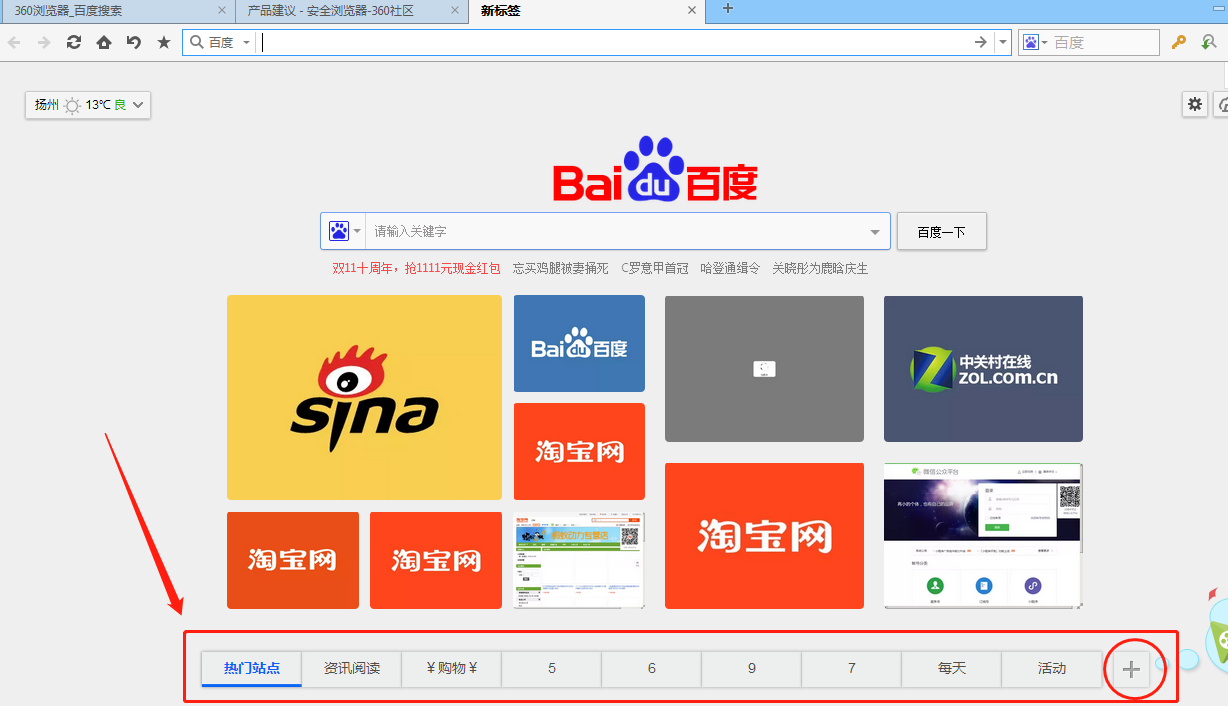Open the blue Baidu site tile
This screenshot has height=706, width=1228.
(x=579, y=343)
